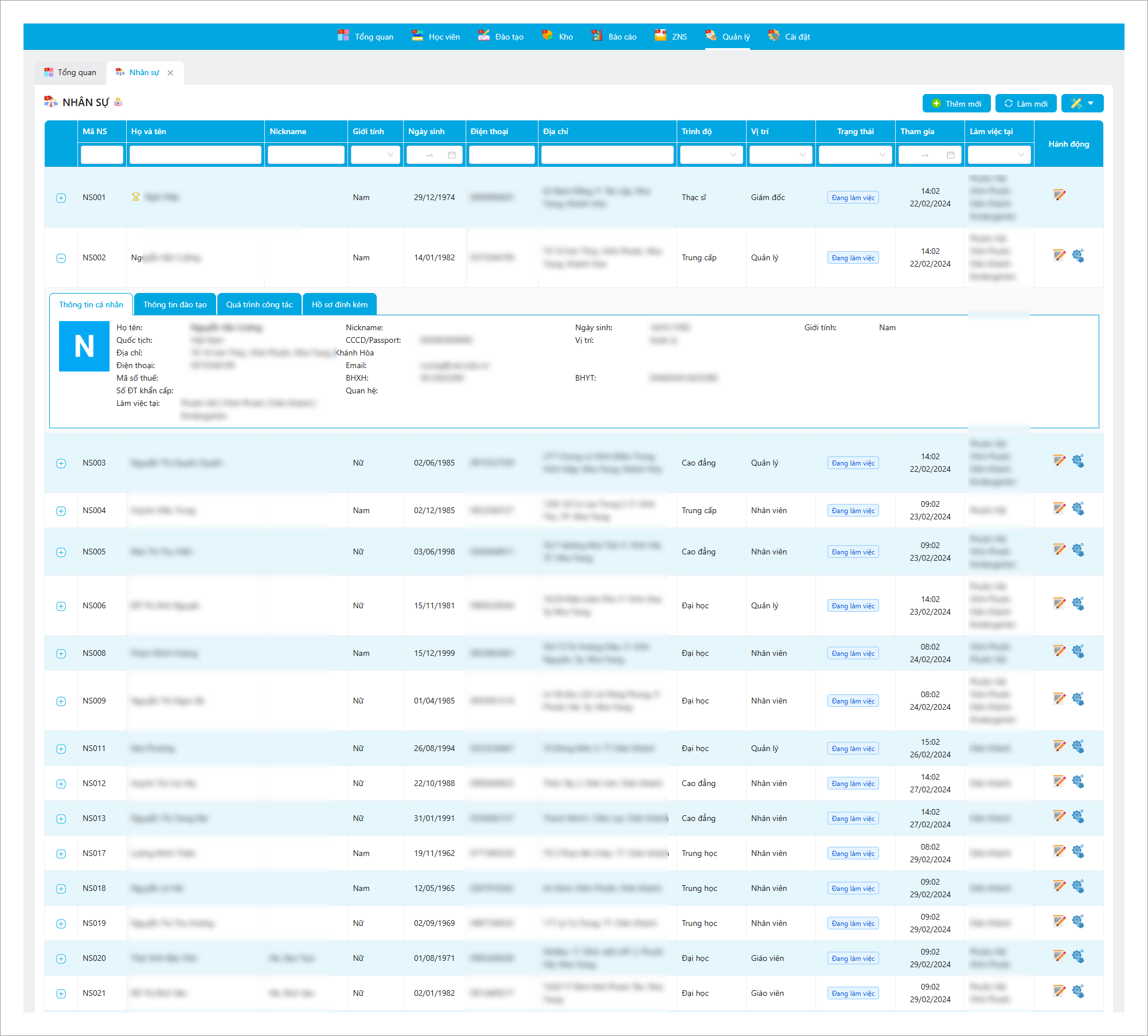Open the Trình độ filter dropdown
This screenshot has height=1036, width=1148.
point(711,155)
